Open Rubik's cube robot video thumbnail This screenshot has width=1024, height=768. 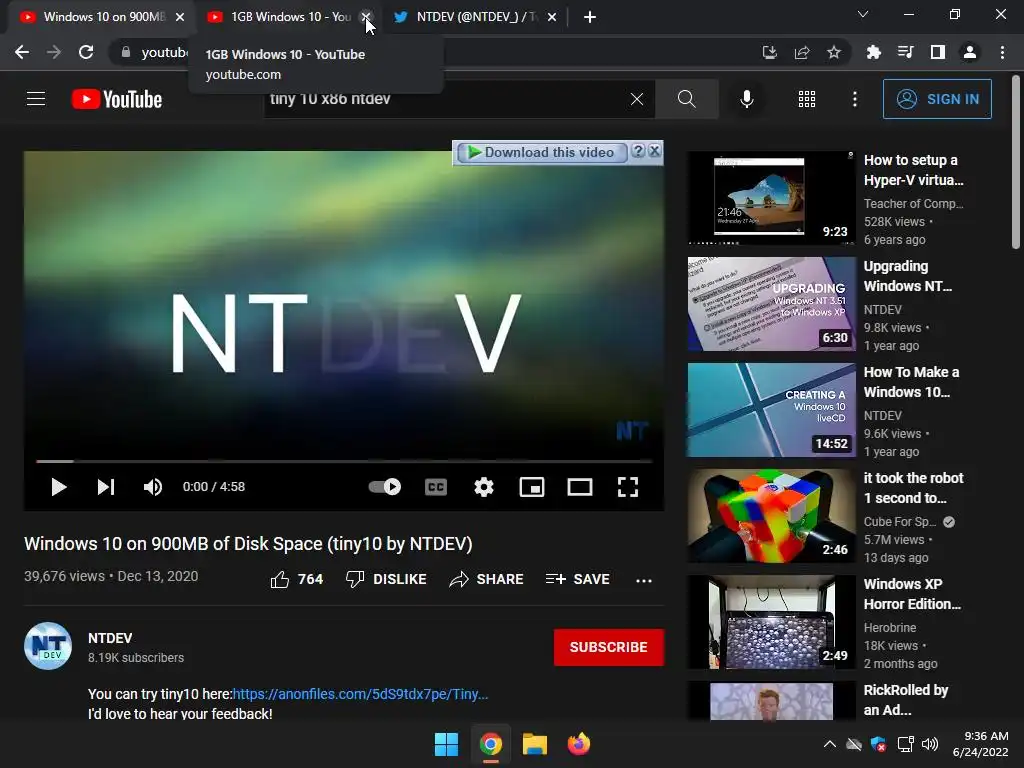[x=771, y=516]
